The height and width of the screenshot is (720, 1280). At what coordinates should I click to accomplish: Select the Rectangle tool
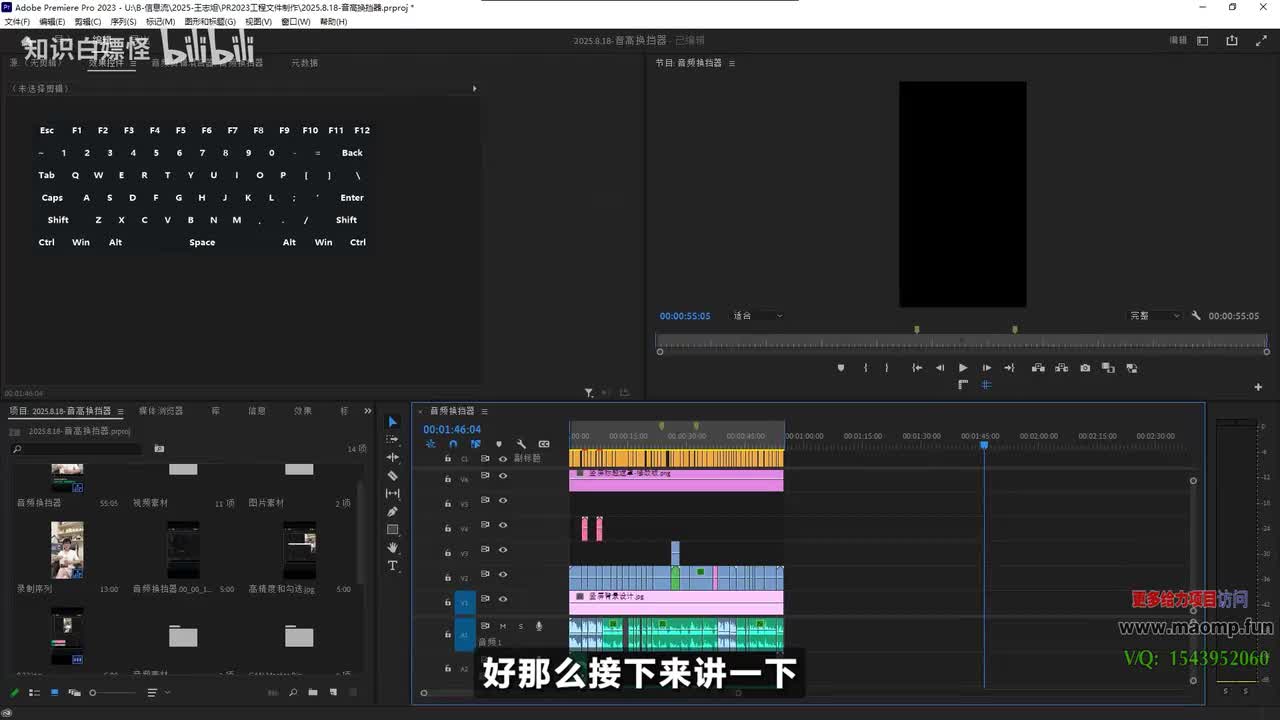pos(392,530)
